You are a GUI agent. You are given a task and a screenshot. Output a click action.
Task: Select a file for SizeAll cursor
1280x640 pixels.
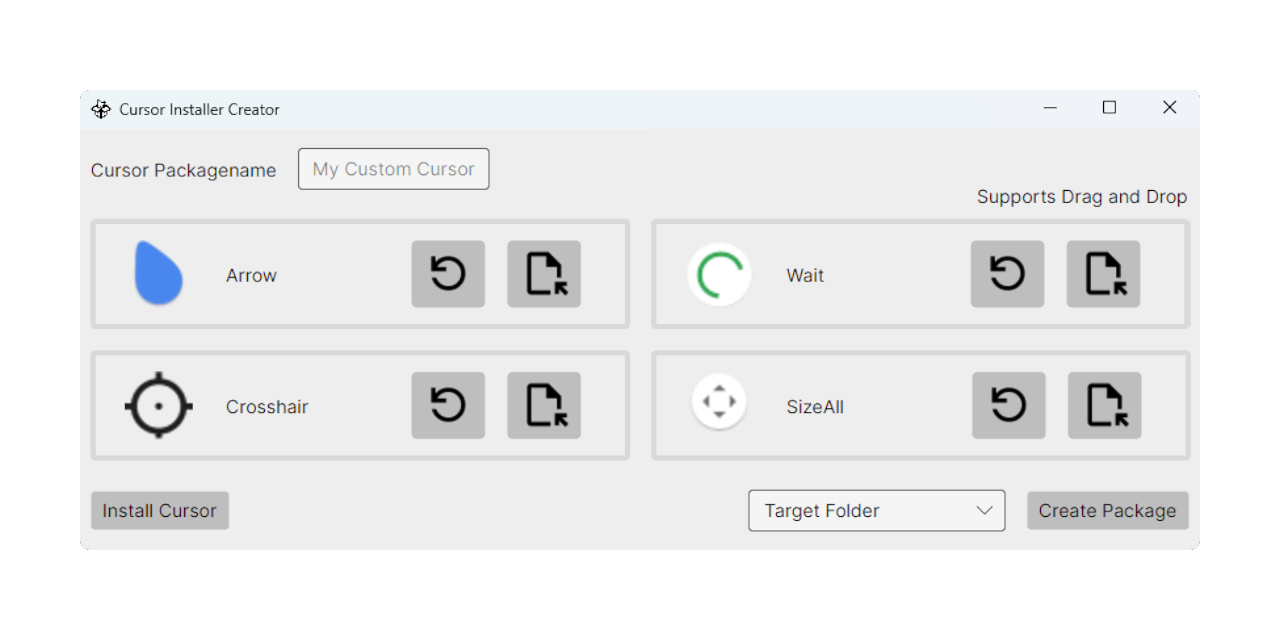[x=1104, y=405]
